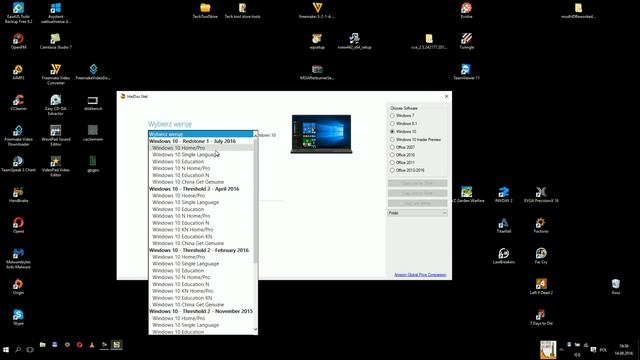Open taskbar search magnifier
640x360 pixels.
tap(18, 350)
